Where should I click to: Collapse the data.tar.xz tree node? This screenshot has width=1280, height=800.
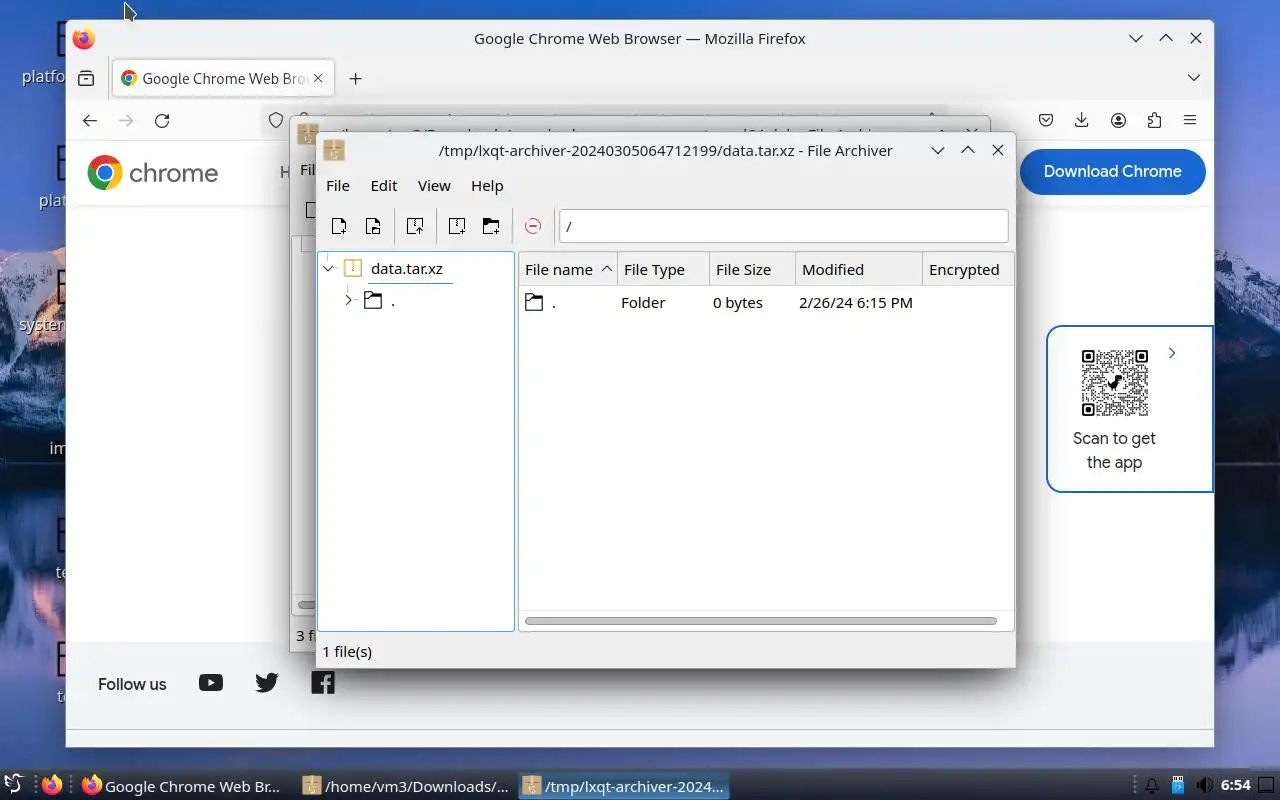(328, 268)
